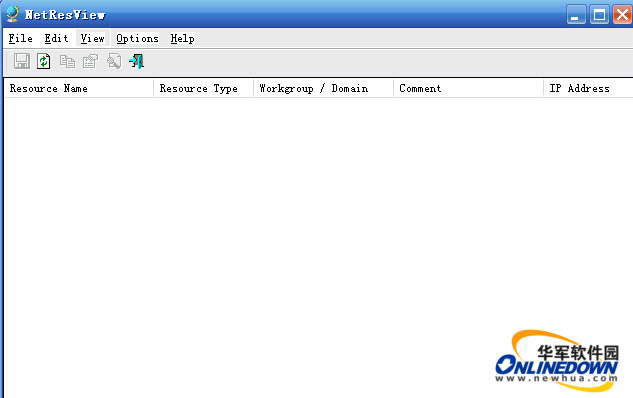Click the Properties toolbar icon

tap(90, 61)
